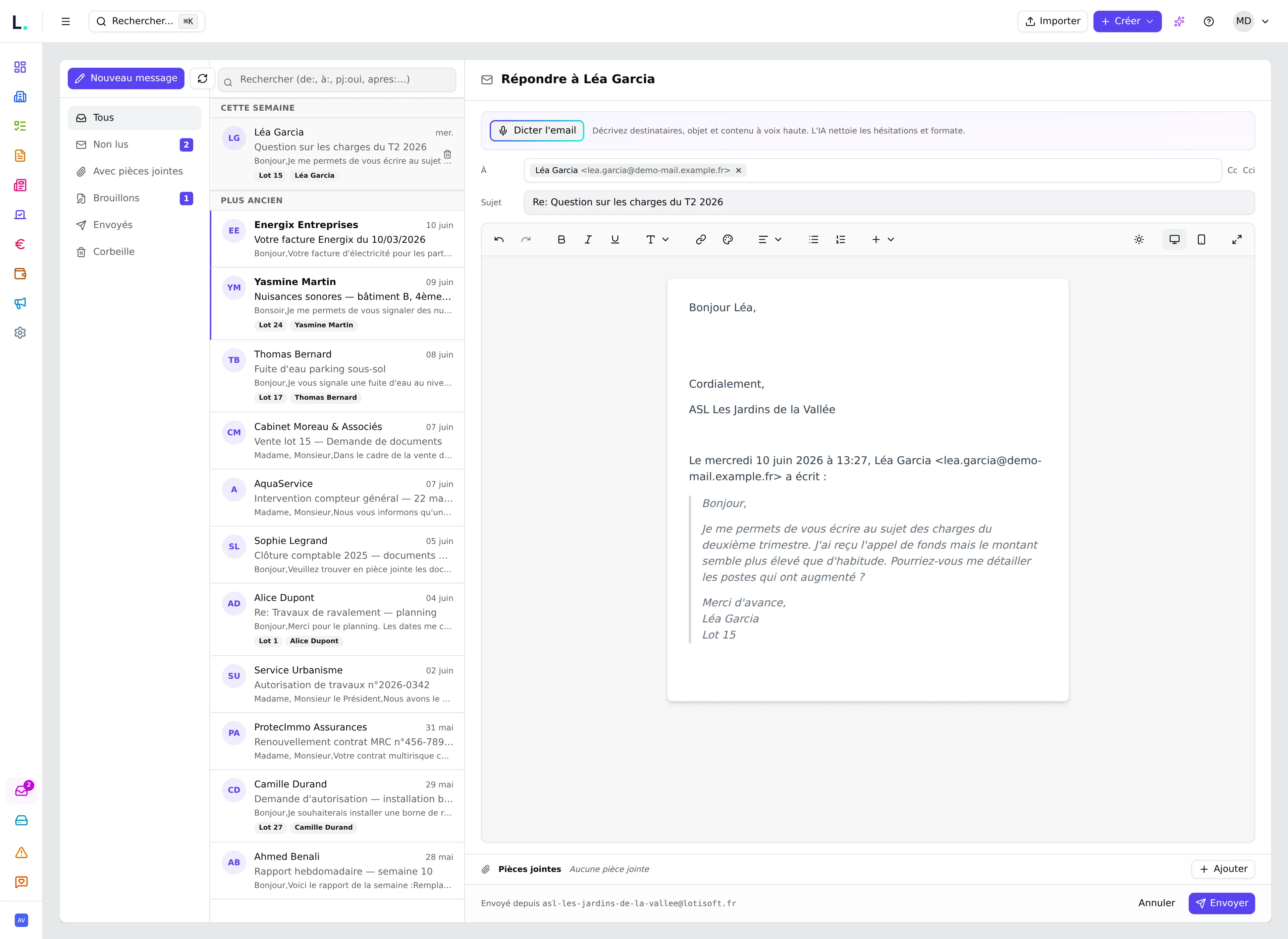Select the Tous mail folder

pyautogui.click(x=134, y=118)
